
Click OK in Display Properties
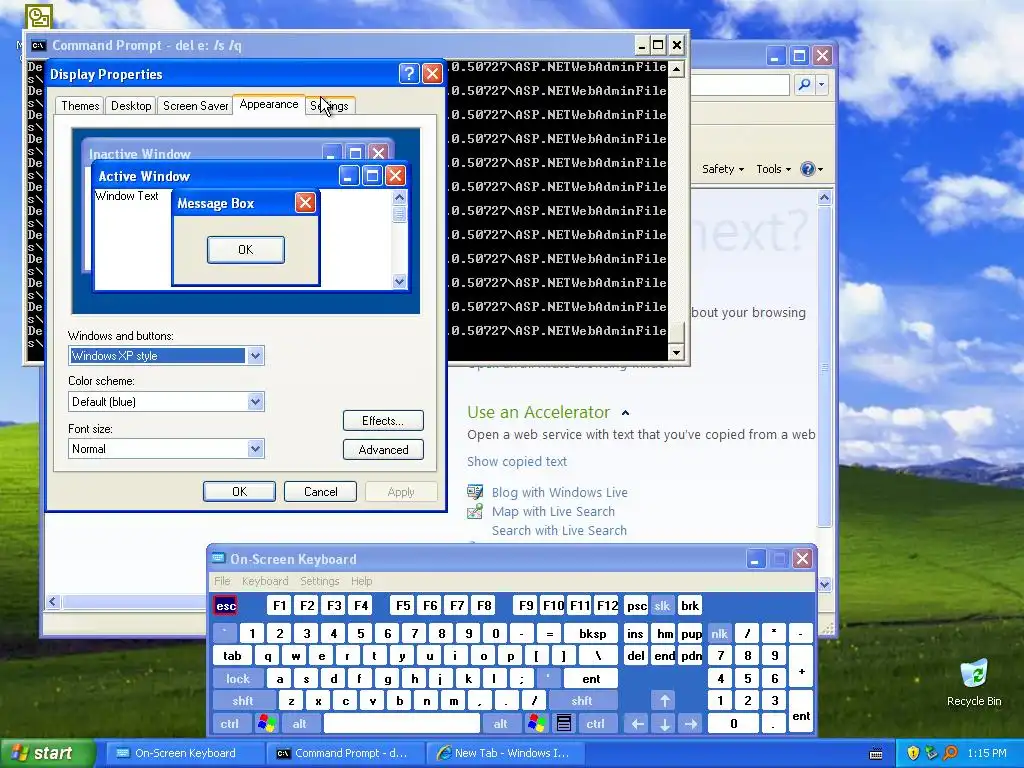pos(239,492)
